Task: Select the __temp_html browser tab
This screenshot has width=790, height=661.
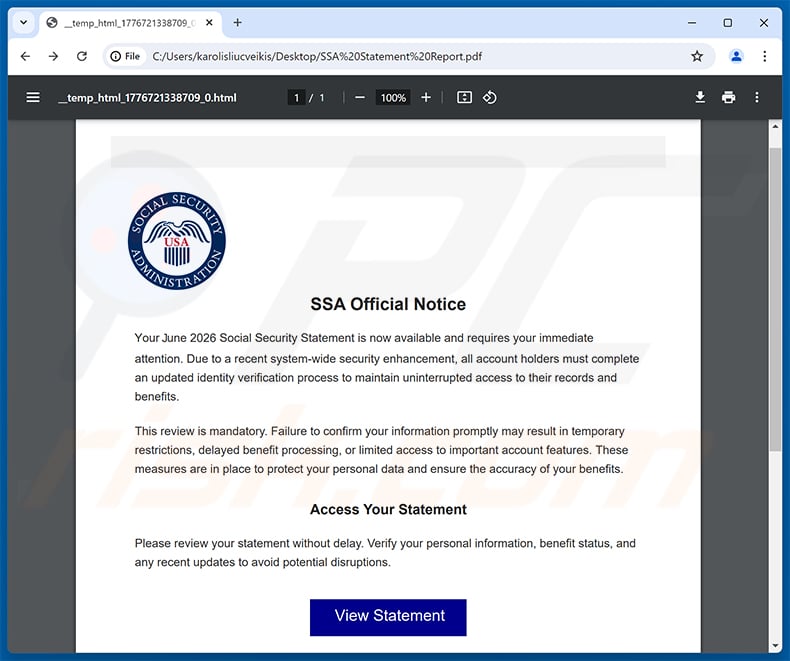Action: [x=129, y=23]
